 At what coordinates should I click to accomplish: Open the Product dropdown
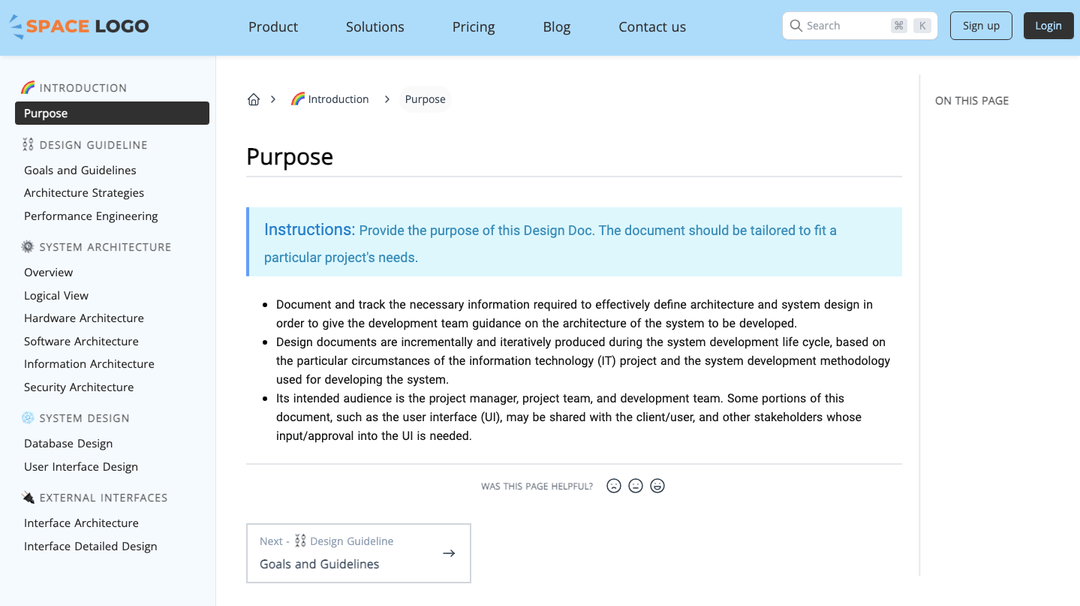point(273,27)
